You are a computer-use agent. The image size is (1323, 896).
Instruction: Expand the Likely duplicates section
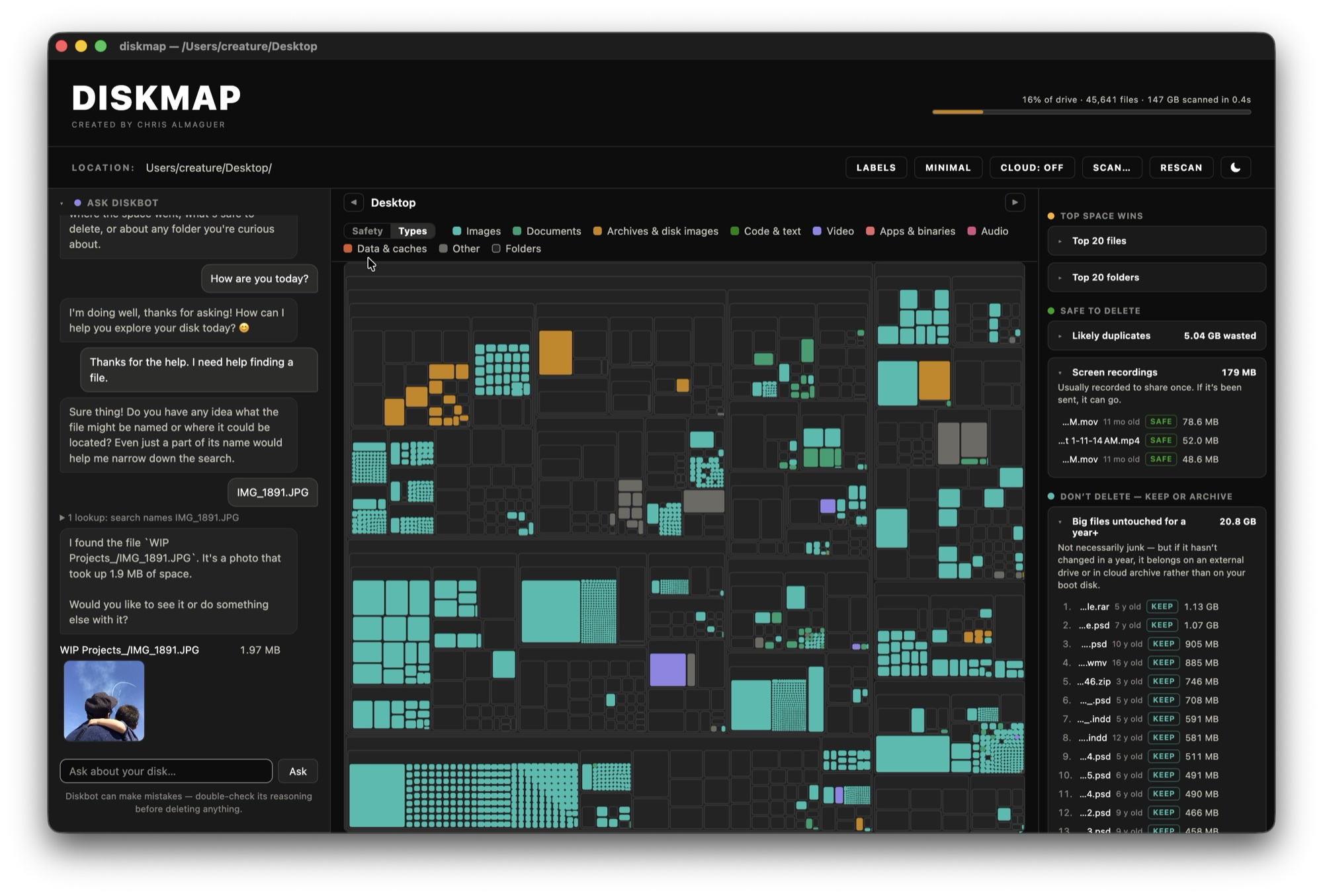coord(1157,336)
